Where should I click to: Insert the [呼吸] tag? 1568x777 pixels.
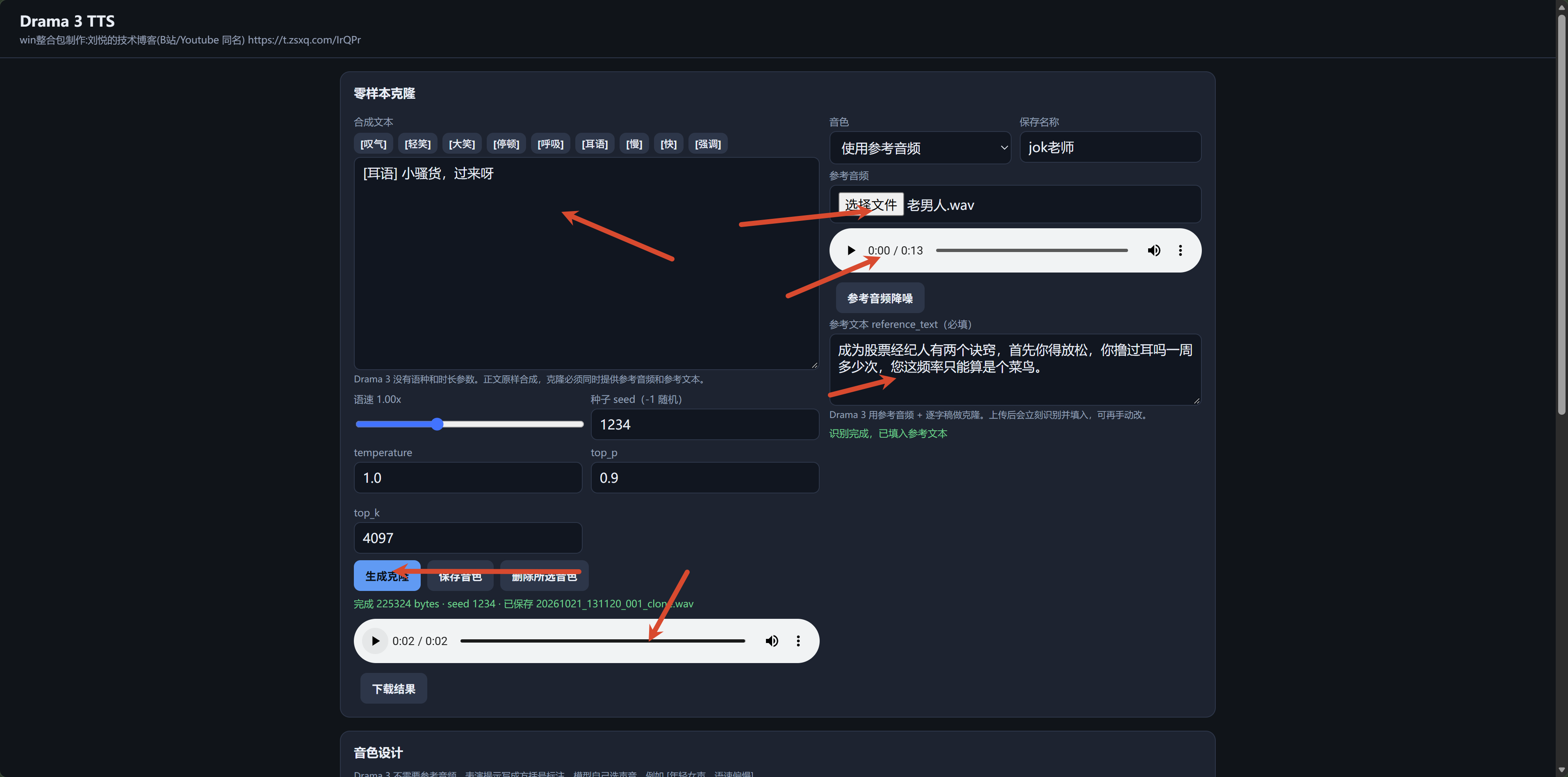coord(550,143)
